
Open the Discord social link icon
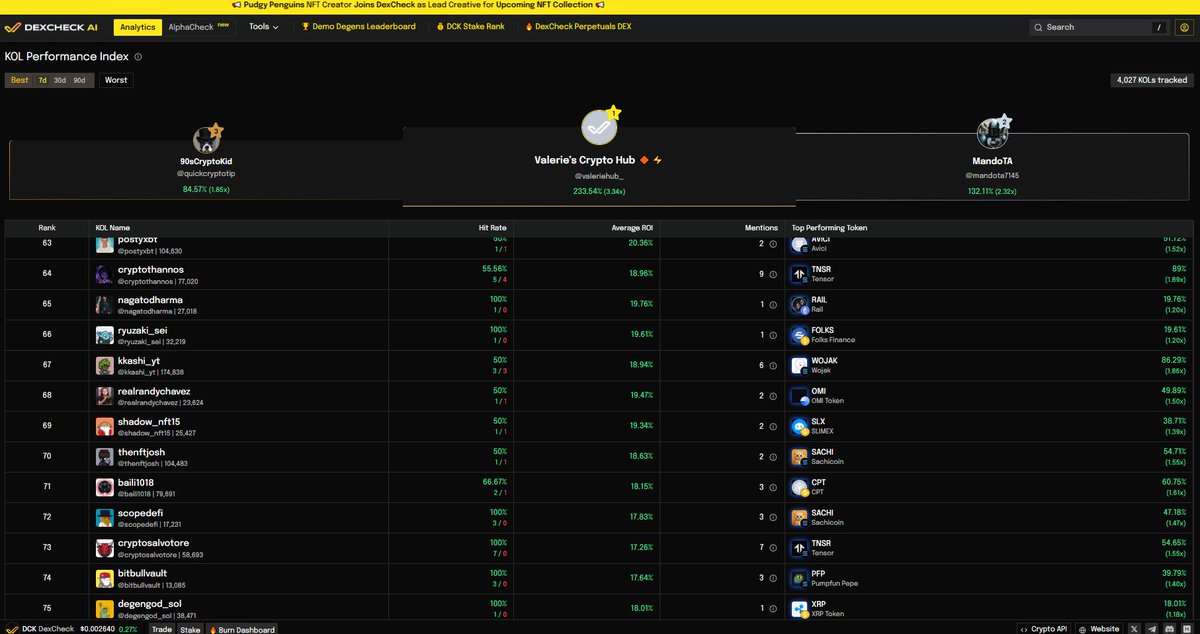[1172, 629]
